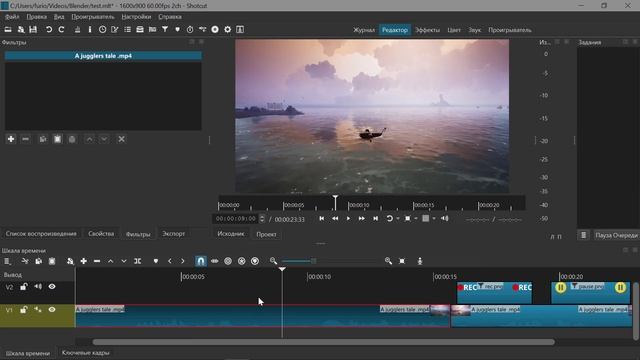Ripple delete with the timeline minus icon

(97, 261)
